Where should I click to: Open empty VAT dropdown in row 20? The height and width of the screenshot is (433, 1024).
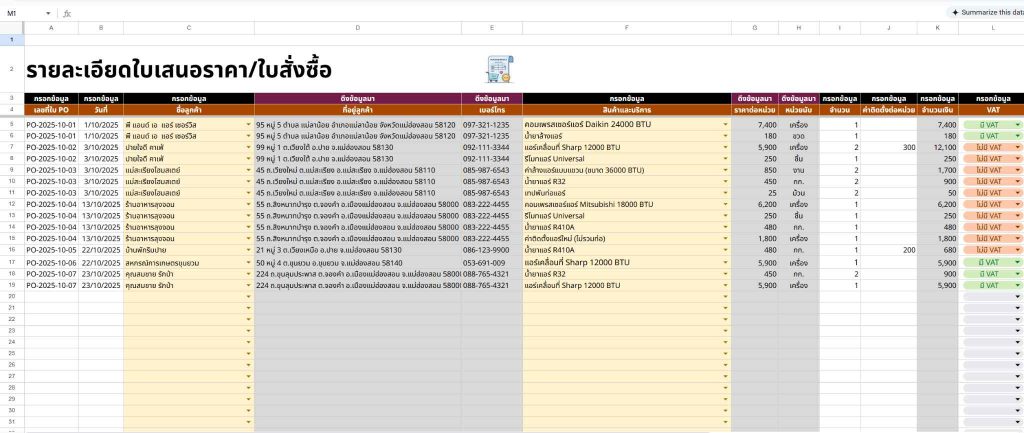[1017, 298]
